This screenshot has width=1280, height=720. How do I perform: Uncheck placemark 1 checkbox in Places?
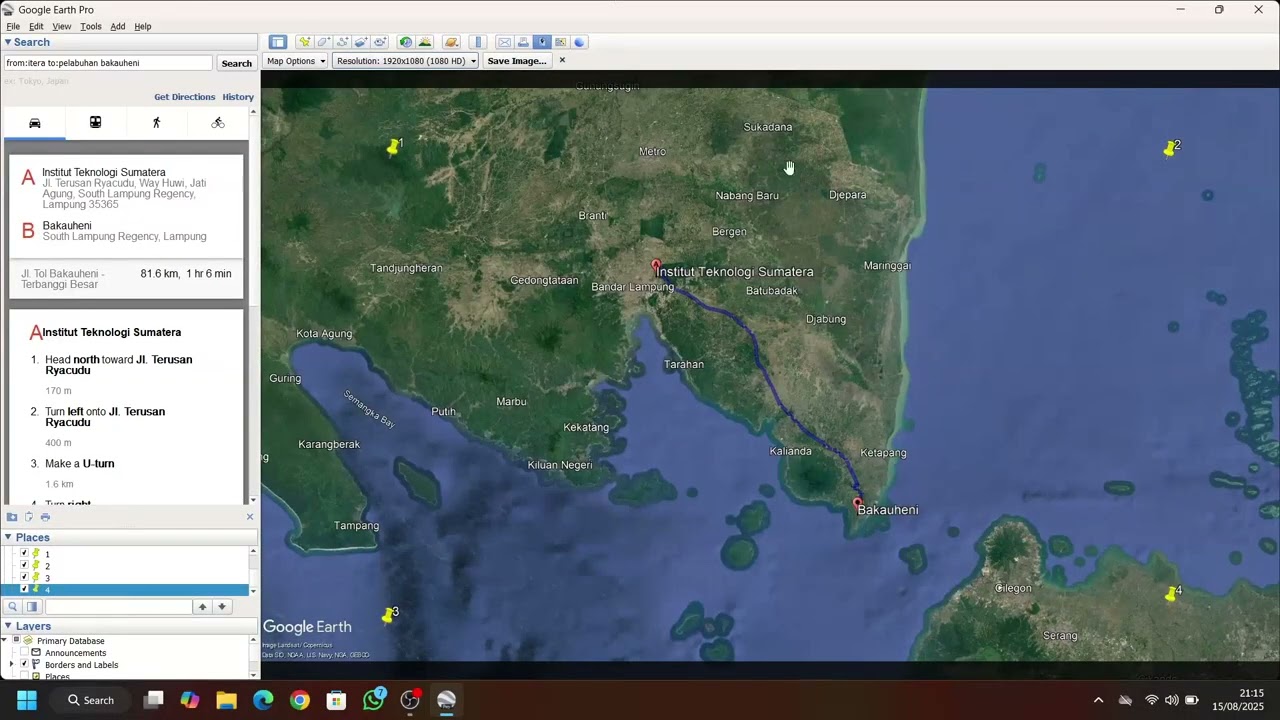(x=25, y=553)
